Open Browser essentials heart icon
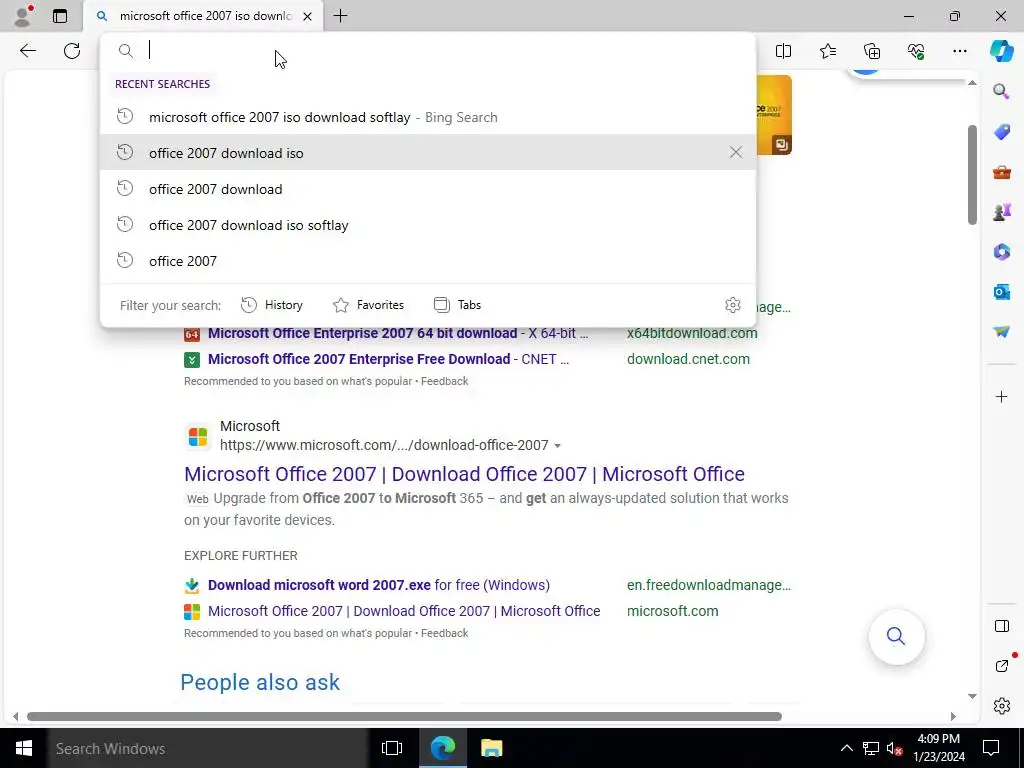Viewport: 1024px width, 768px height. (916, 51)
